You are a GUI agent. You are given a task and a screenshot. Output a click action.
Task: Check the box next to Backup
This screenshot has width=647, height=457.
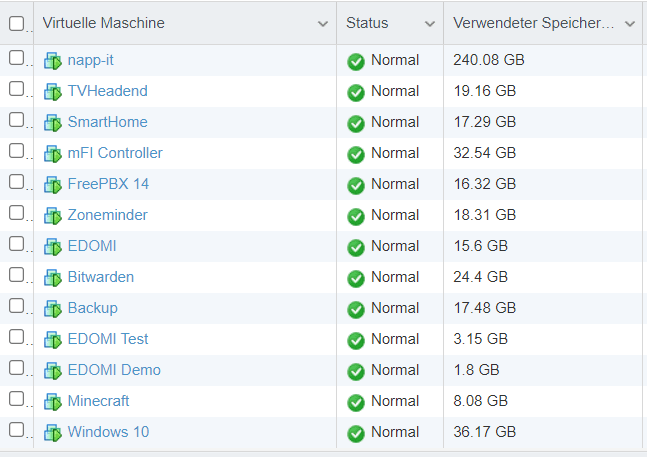point(16,306)
